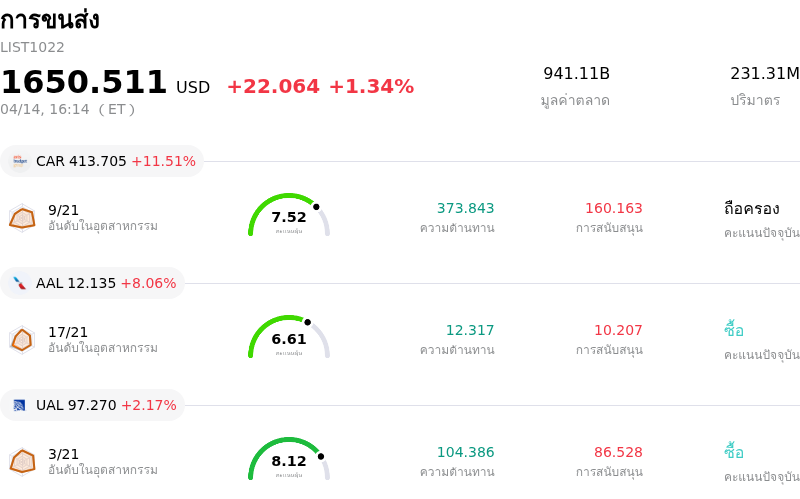Click the CAR ถือครอง rating label
Image resolution: width=800 pixels, height=499 pixels.
pyautogui.click(x=751, y=209)
